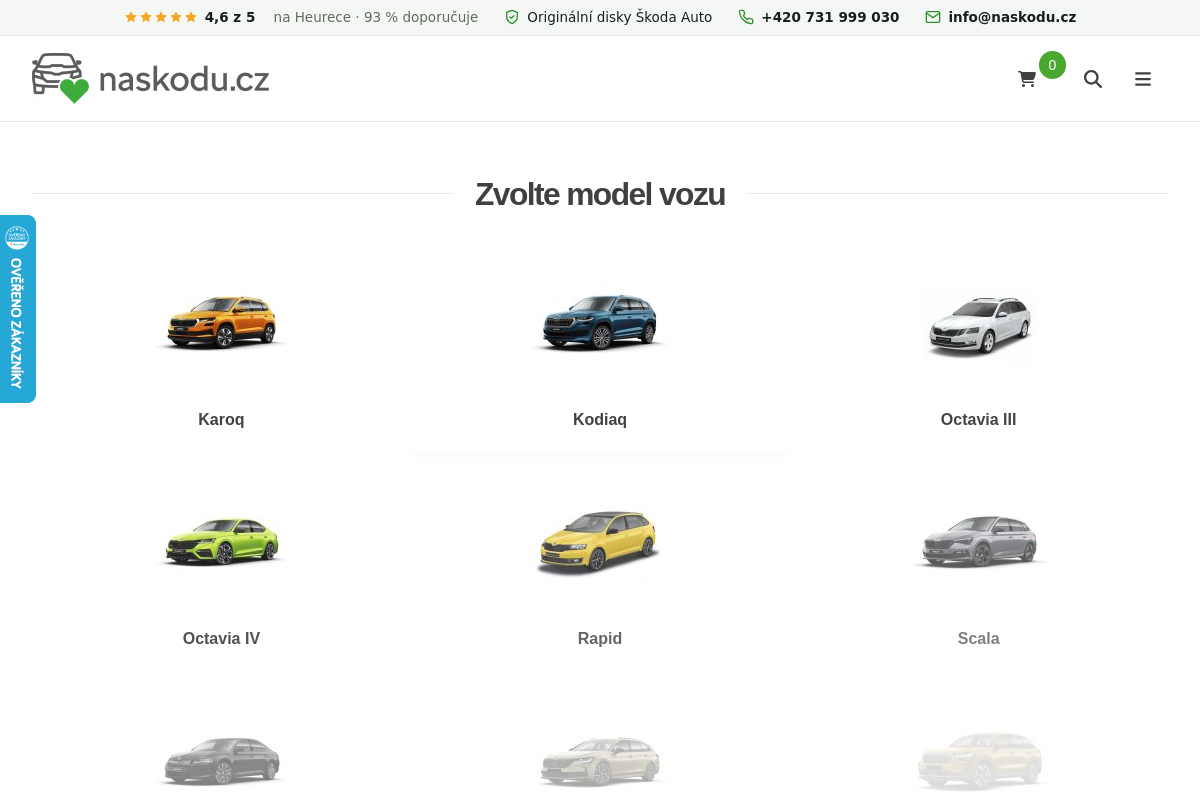Select the blue Kodiaq car image
Image resolution: width=1200 pixels, height=800 pixels.
click(x=600, y=324)
